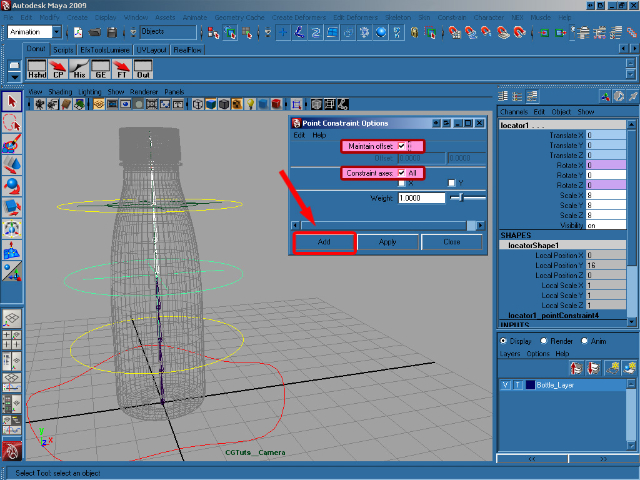Viewport: 640px width, 480px height.
Task: Open the Channels menu in Channel Box
Action: pos(514,112)
